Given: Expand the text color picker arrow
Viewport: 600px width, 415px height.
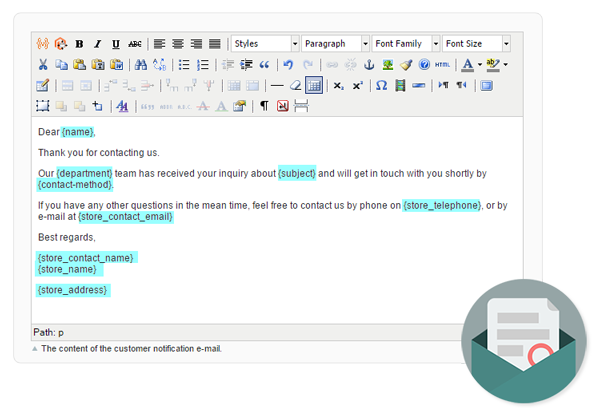Looking at the screenshot, I should click(x=480, y=65).
